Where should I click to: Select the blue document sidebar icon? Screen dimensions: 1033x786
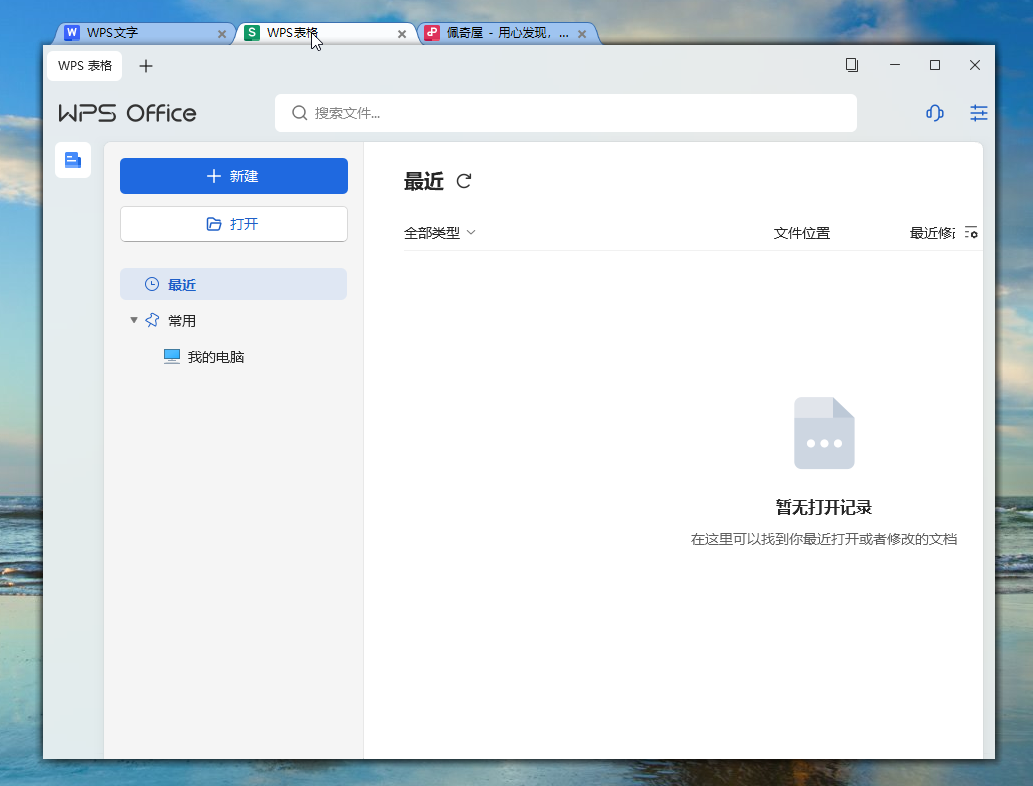point(73,160)
